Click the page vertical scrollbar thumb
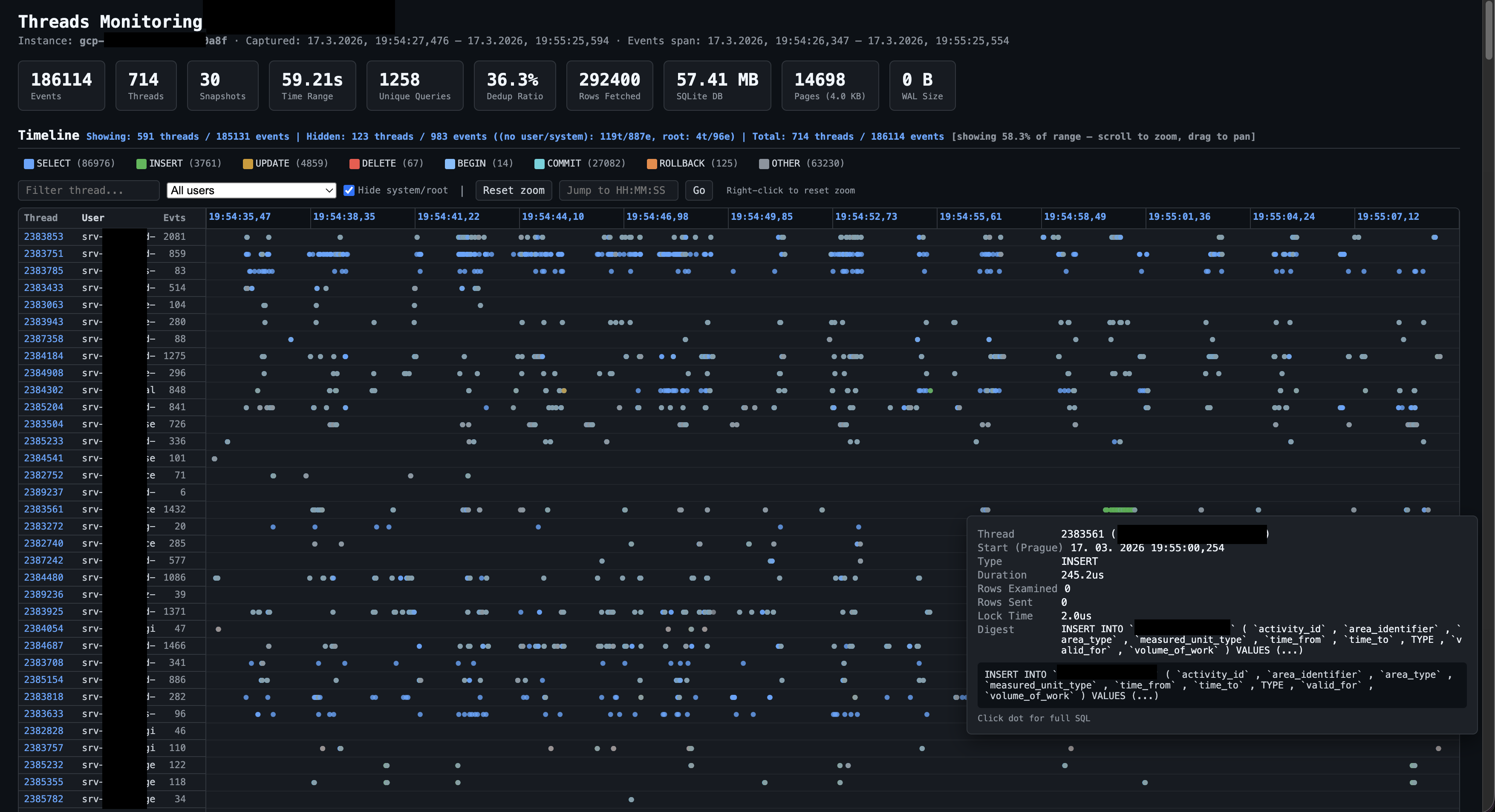 point(1489,30)
